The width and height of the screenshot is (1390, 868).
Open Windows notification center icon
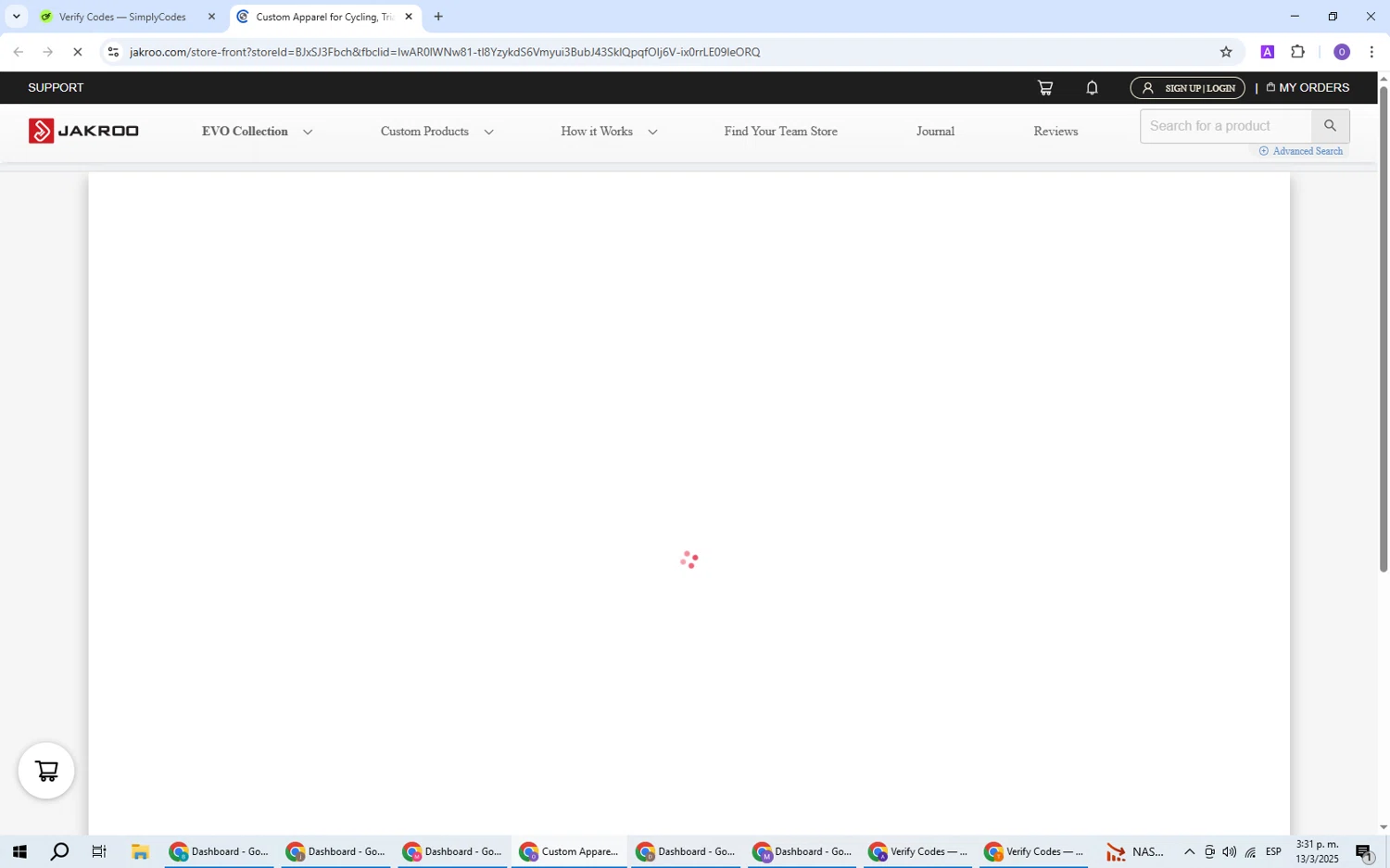[x=1364, y=852]
